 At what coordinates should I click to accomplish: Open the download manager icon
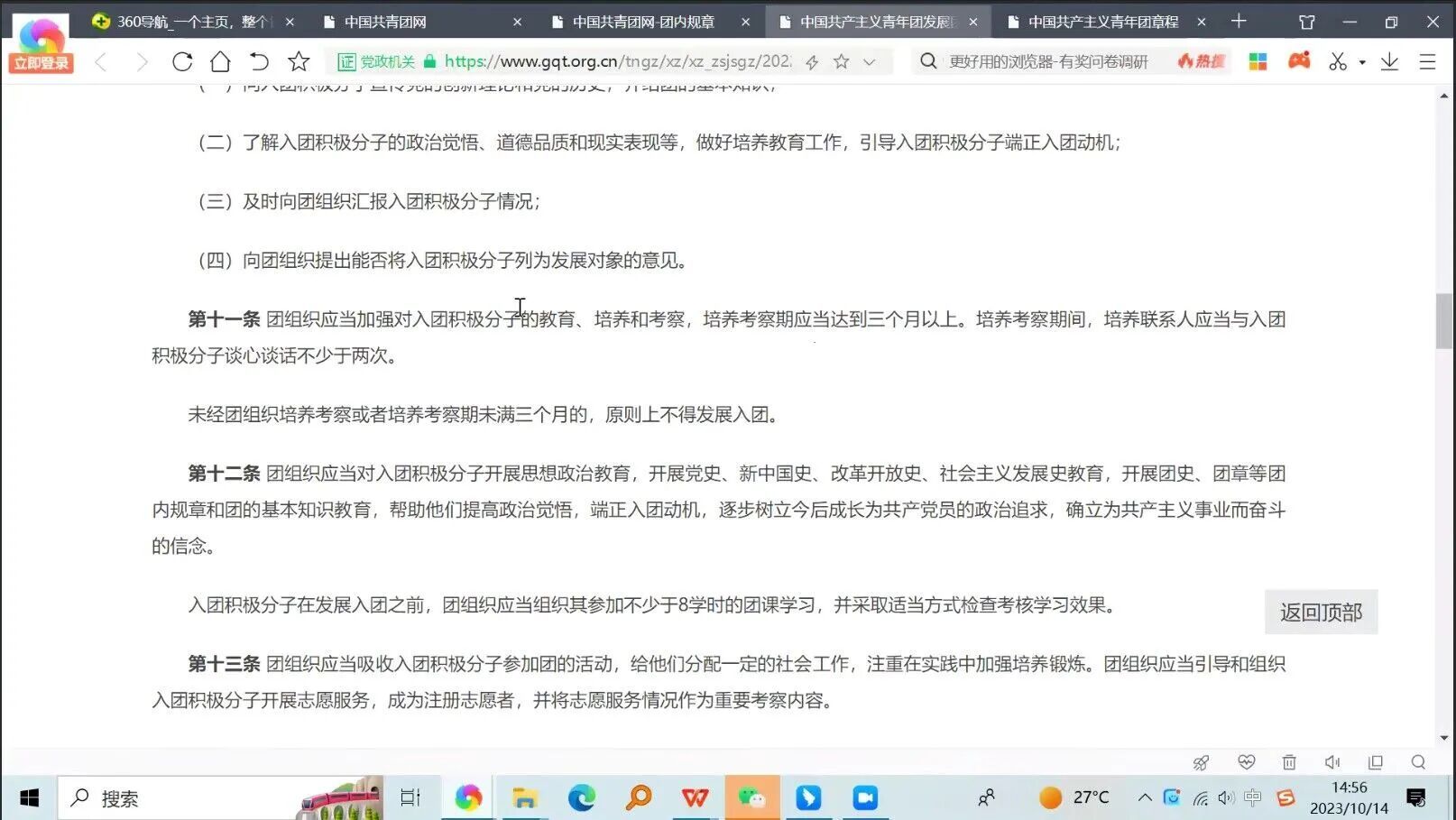[1391, 61]
